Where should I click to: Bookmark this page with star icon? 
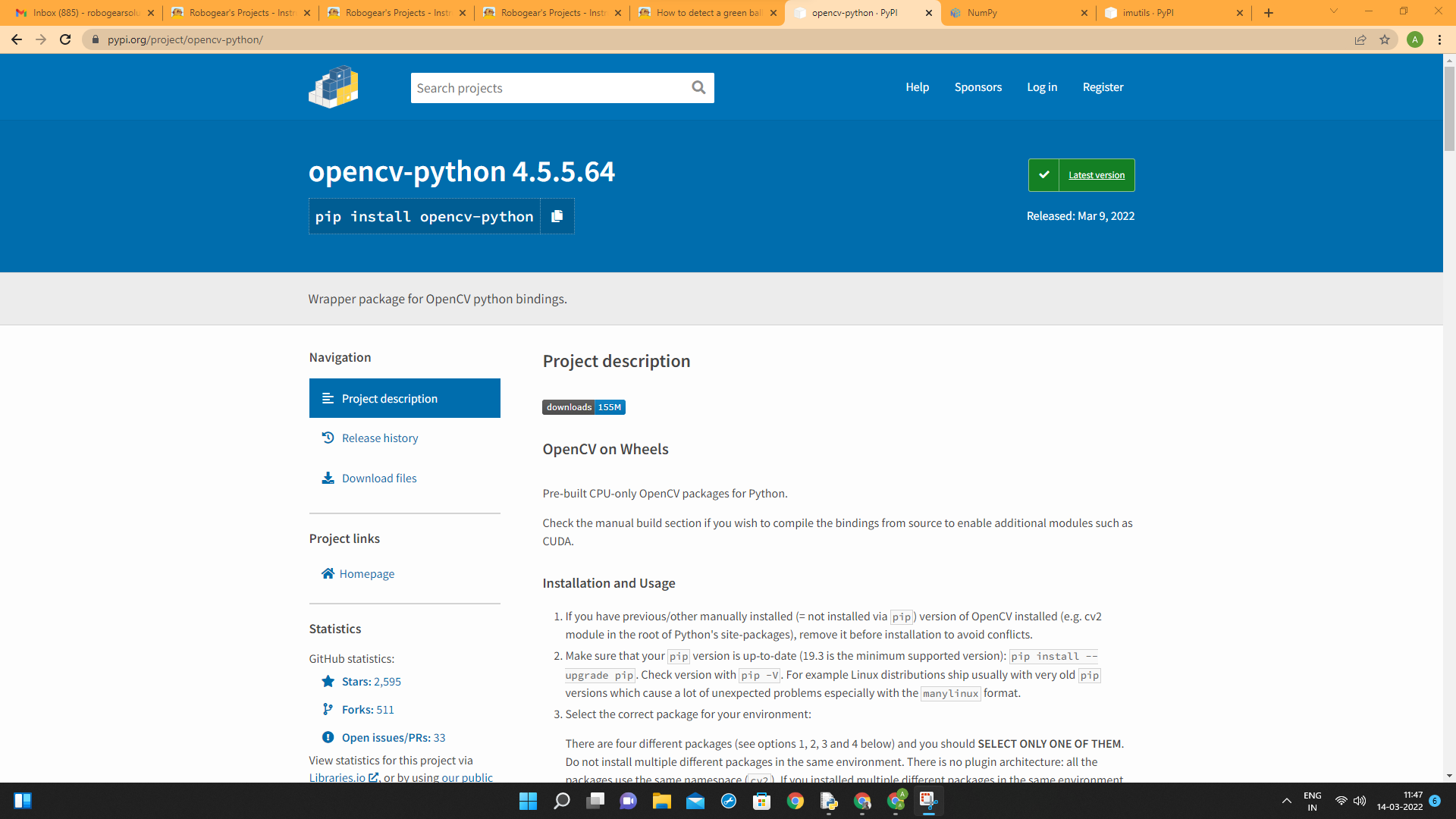coord(1385,39)
